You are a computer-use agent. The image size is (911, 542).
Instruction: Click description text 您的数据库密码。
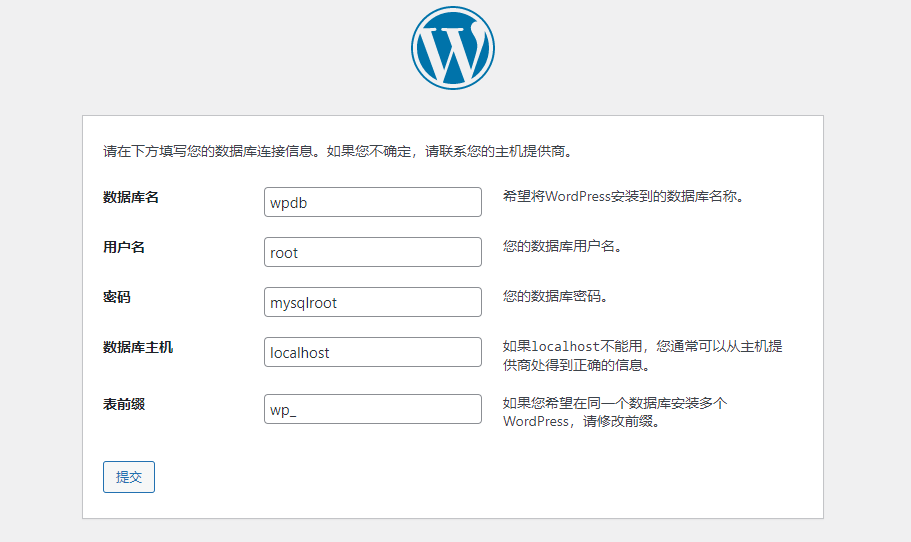pos(557,296)
